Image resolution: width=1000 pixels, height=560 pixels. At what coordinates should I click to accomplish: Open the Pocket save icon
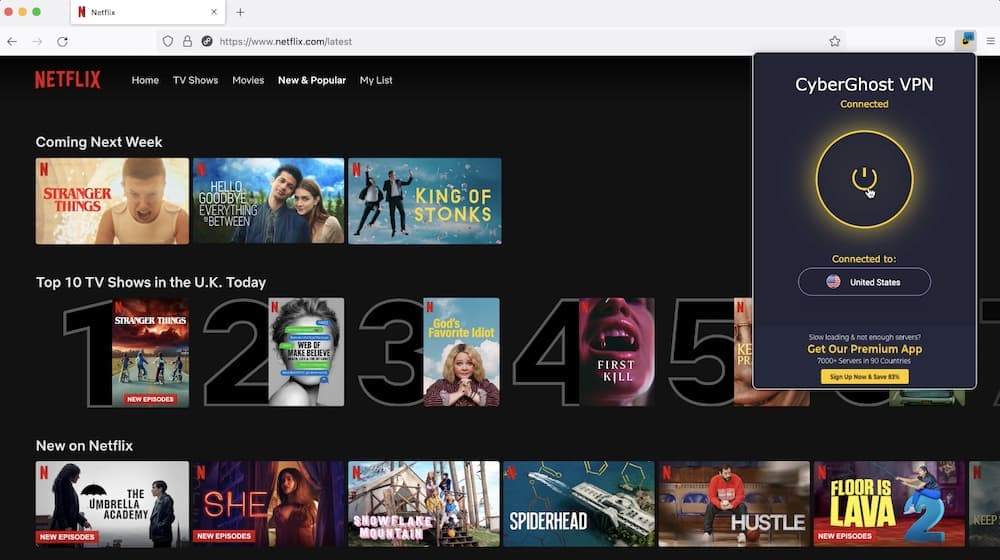click(x=940, y=41)
